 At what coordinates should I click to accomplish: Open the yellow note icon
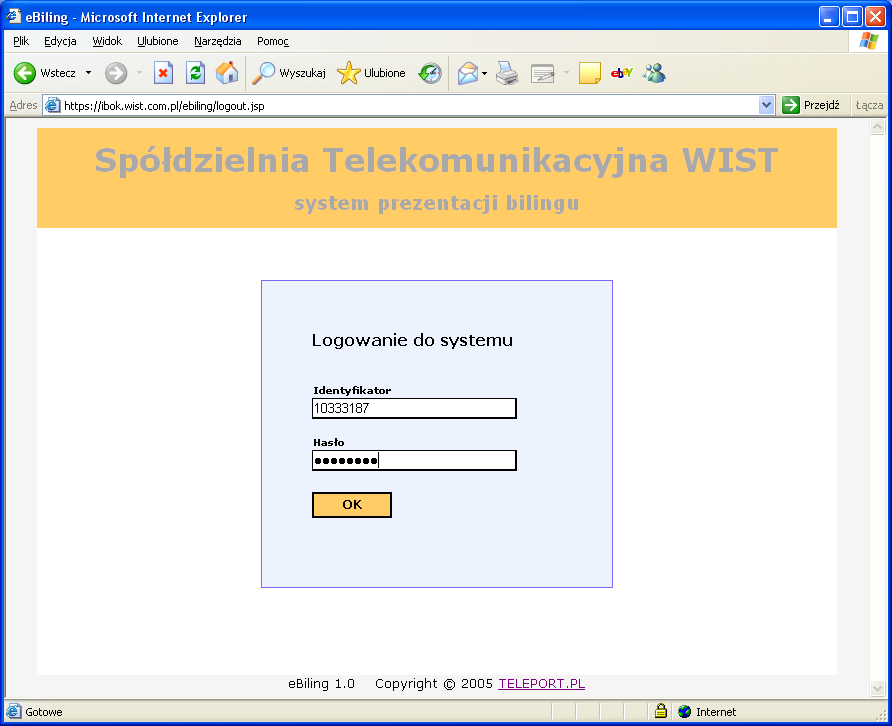pos(589,73)
